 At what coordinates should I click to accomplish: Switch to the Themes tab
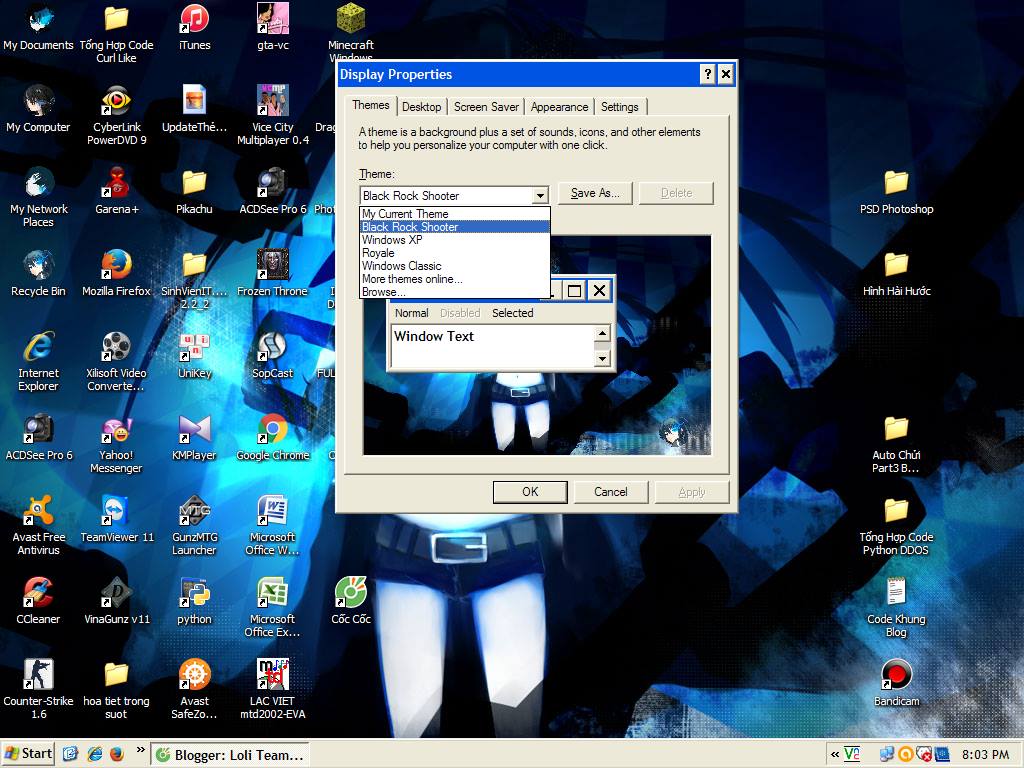370,105
